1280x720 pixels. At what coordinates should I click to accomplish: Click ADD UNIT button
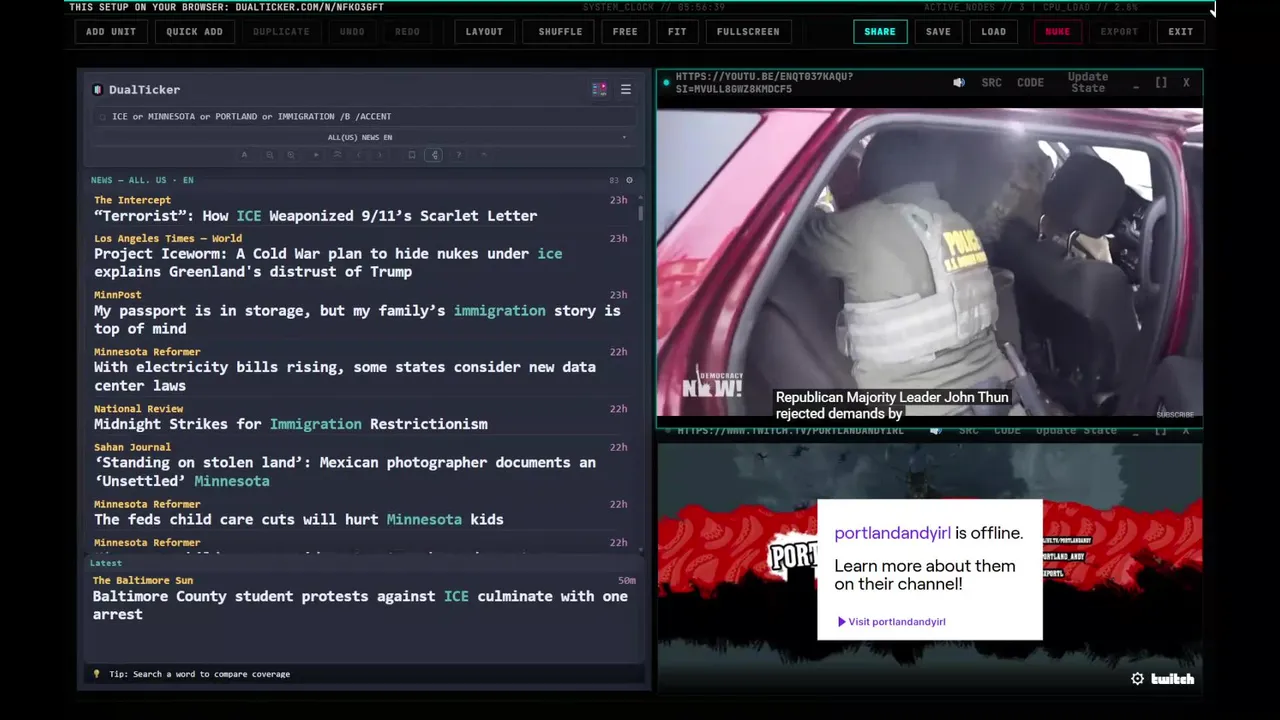click(111, 31)
